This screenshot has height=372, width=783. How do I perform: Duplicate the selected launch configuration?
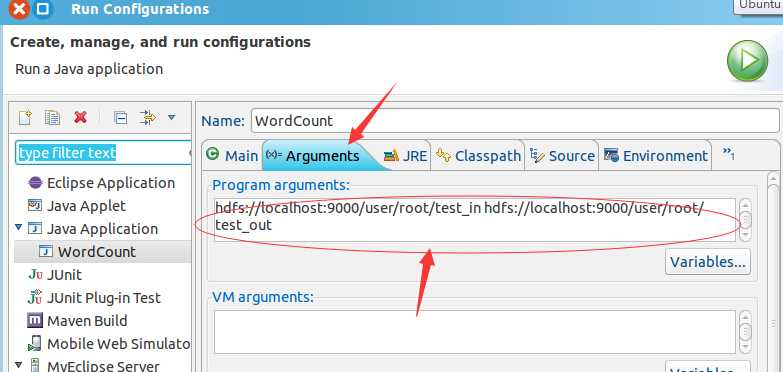52,118
